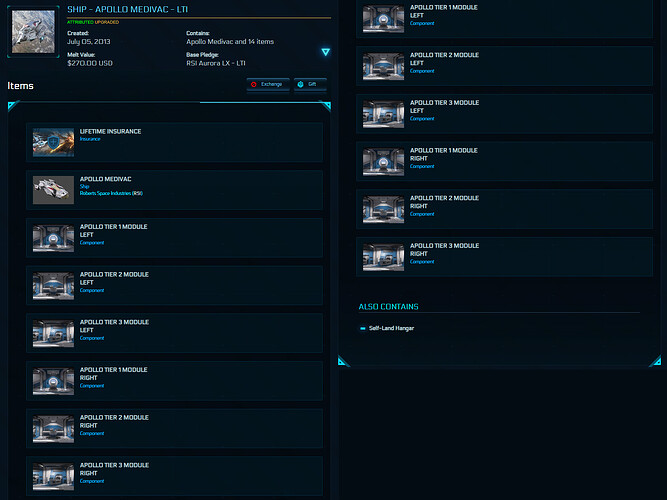The image size is (667, 500).
Task: Click right-column Apollo Tier 3 Module Right thumbnail
Action: [x=384, y=257]
